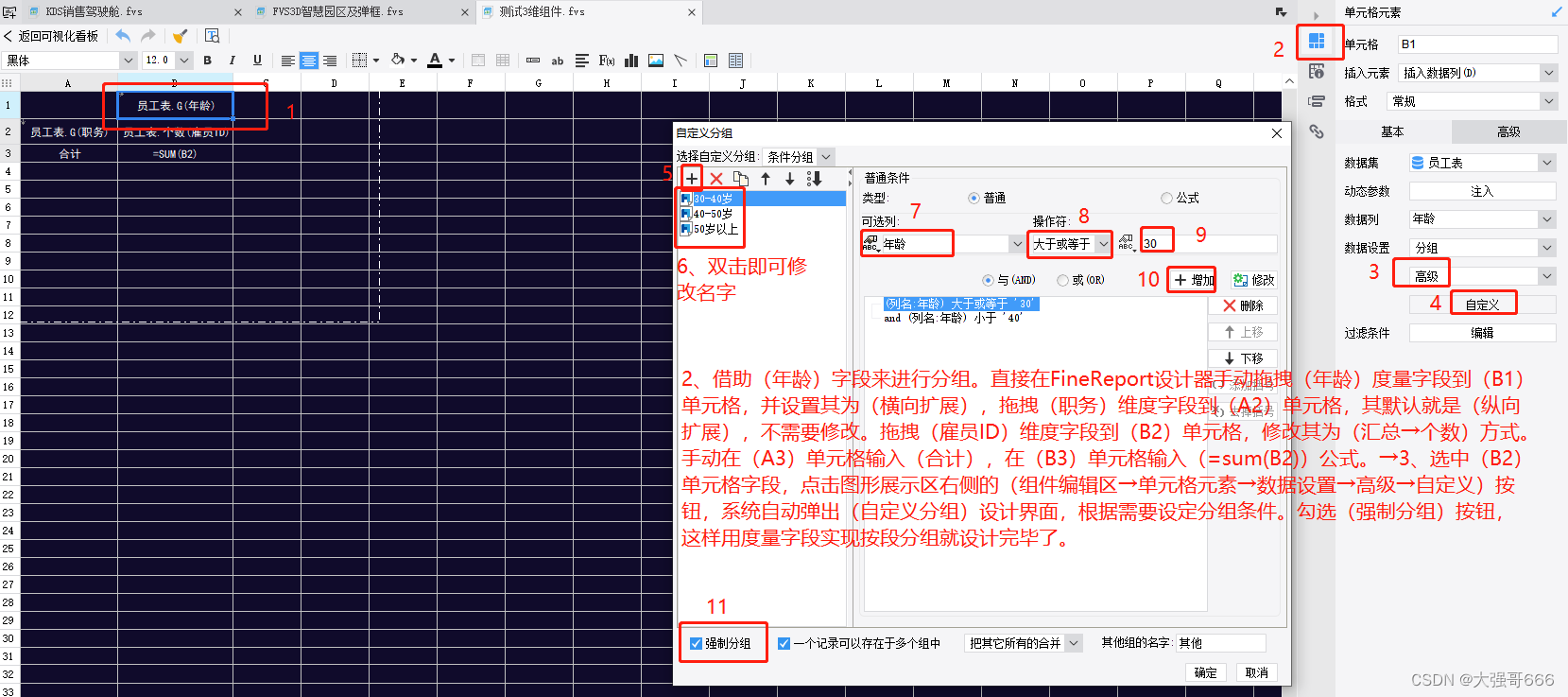Toggle bold formatting
Viewport: 1568px width, 697px height.
(207, 61)
